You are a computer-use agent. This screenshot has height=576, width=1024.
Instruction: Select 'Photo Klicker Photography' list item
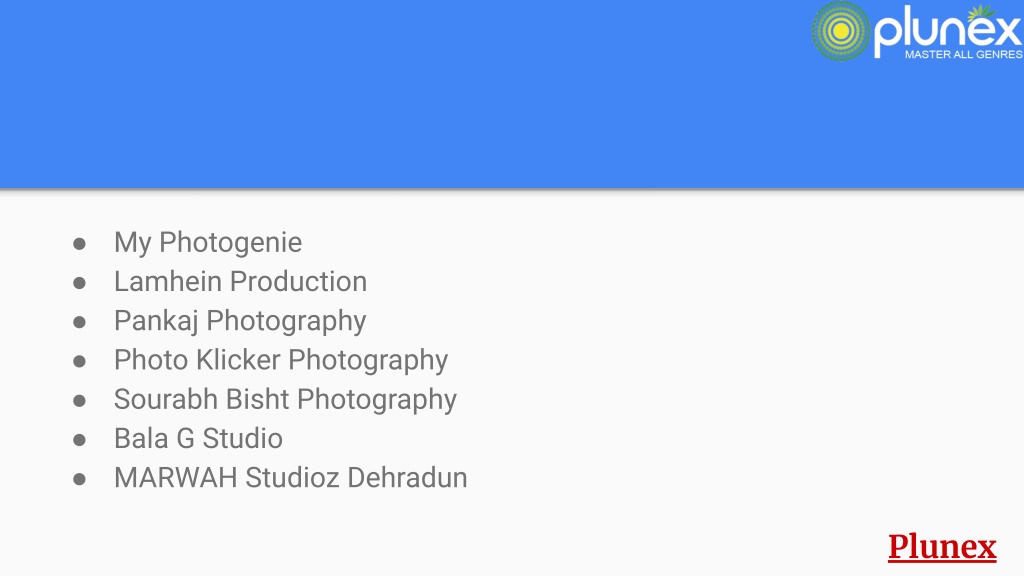[x=281, y=360]
